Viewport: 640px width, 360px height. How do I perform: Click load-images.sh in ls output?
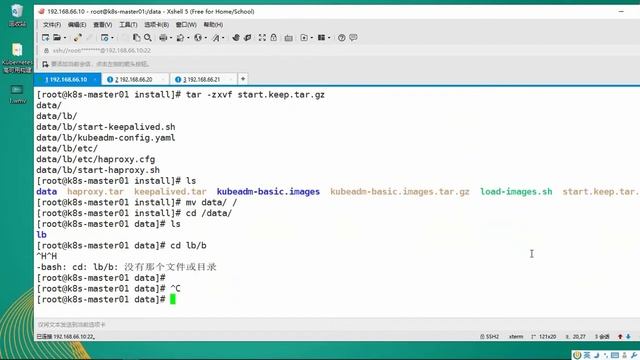coord(516,191)
